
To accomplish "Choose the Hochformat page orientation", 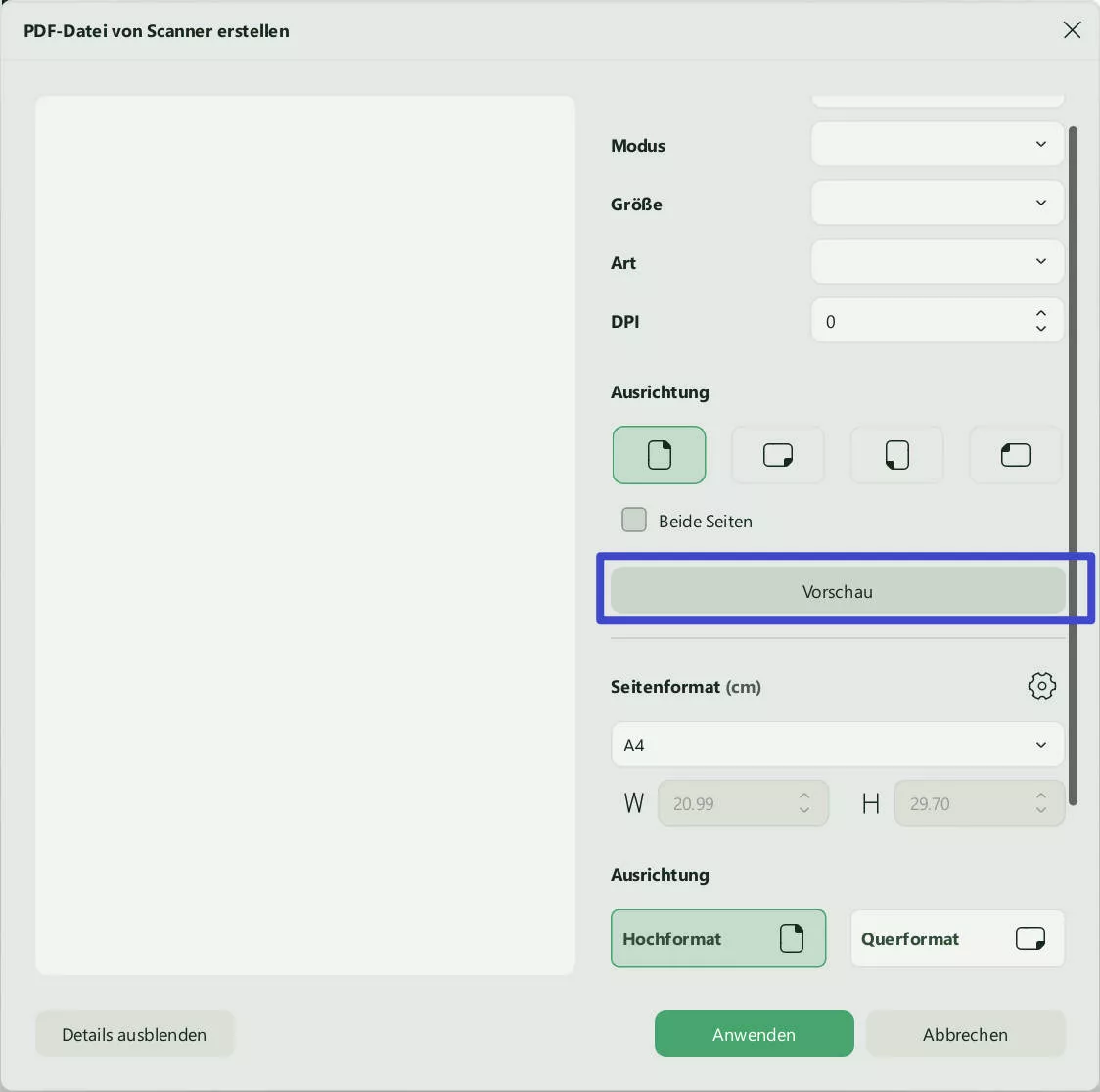I will click(x=718, y=938).
